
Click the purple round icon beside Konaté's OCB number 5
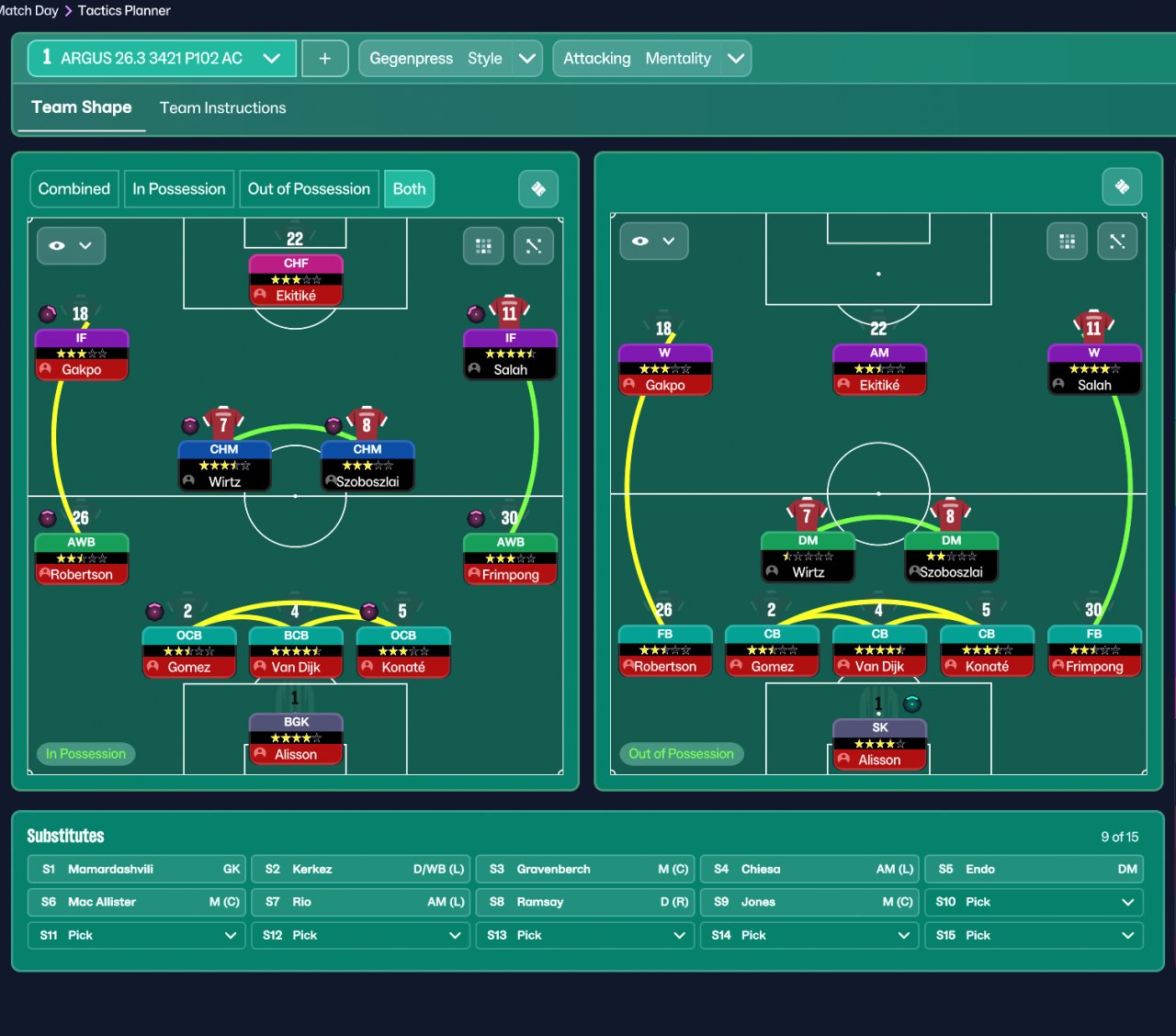[369, 611]
